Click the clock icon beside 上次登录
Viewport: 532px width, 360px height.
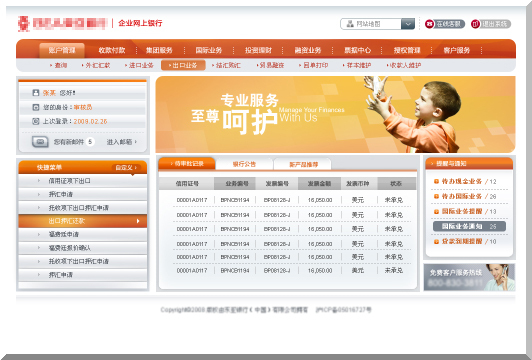click(35, 121)
